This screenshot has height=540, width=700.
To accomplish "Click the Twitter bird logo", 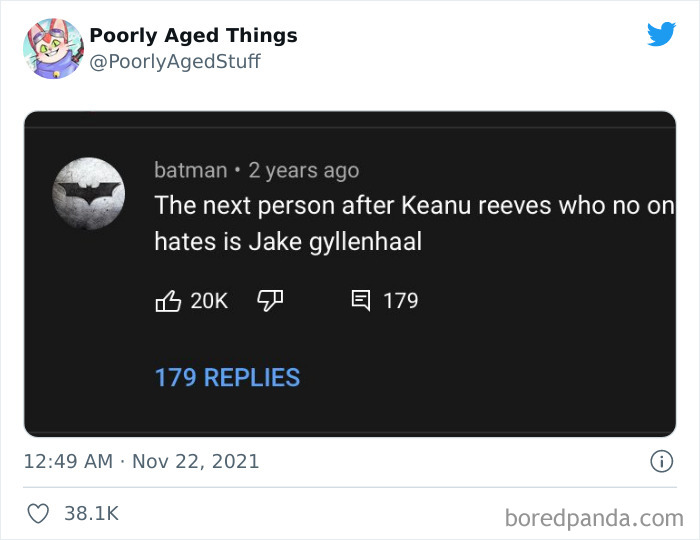I will (661, 35).
